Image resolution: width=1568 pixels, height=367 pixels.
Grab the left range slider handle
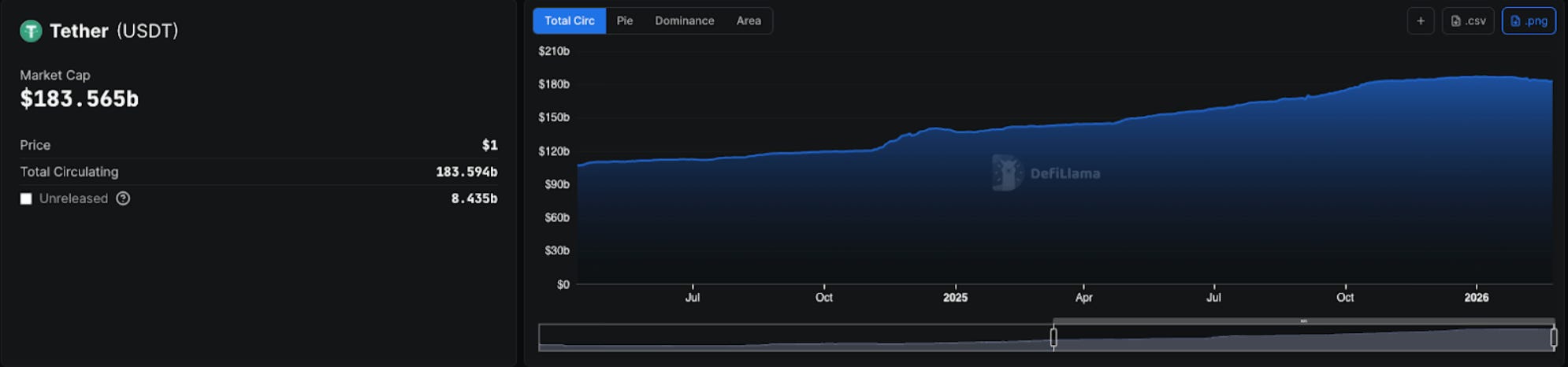(1053, 337)
